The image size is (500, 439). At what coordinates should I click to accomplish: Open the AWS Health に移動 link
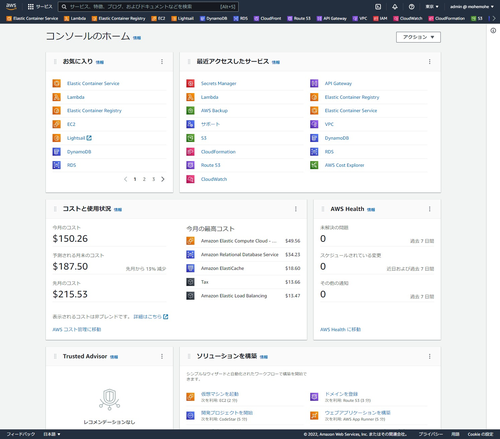(x=340, y=329)
